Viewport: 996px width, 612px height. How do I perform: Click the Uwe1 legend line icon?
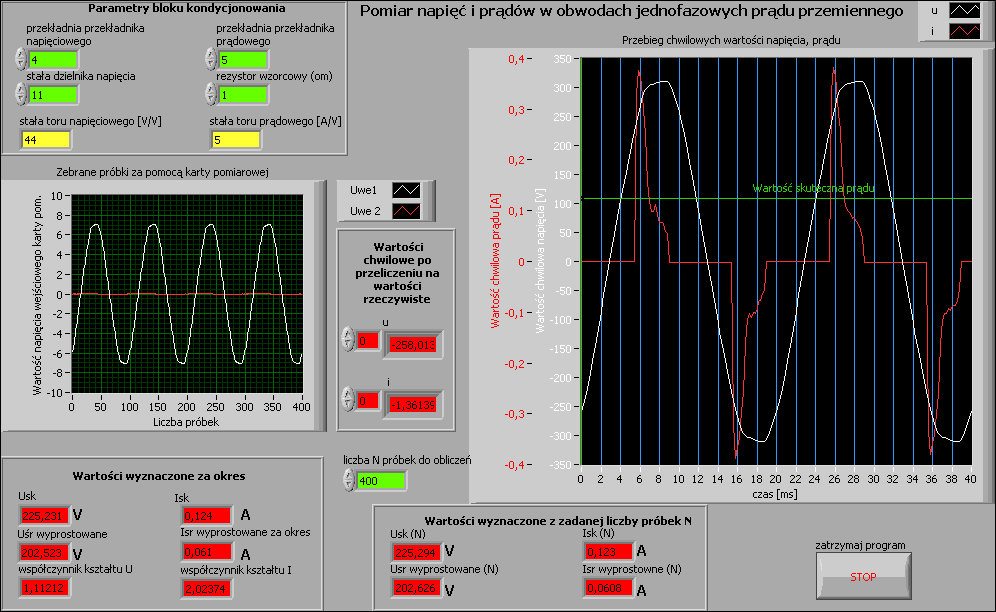coord(408,191)
